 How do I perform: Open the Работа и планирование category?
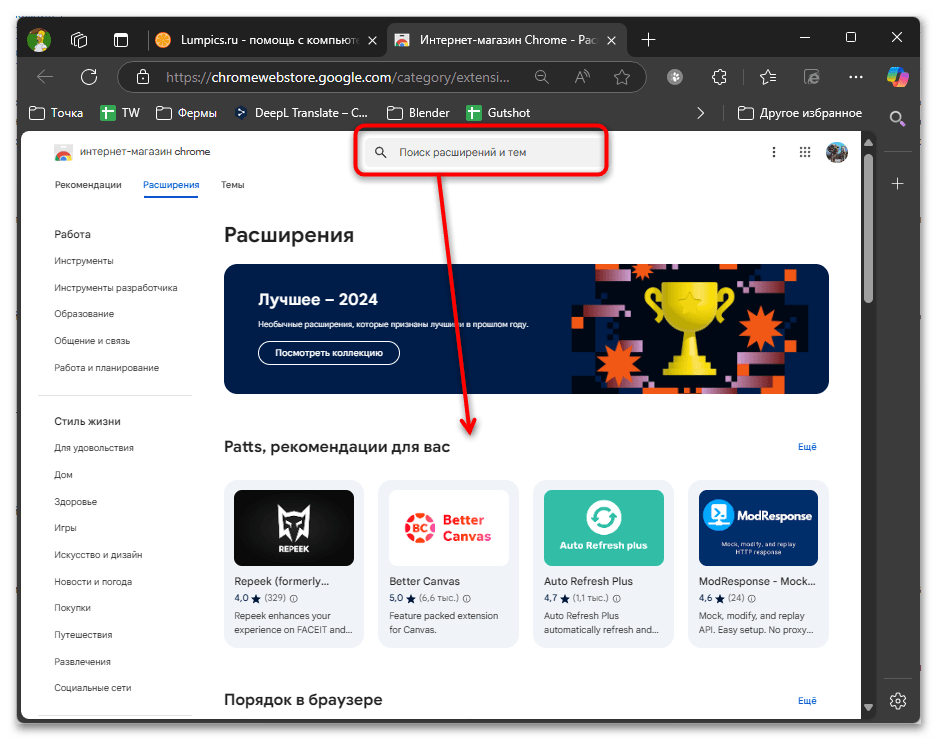(106, 368)
